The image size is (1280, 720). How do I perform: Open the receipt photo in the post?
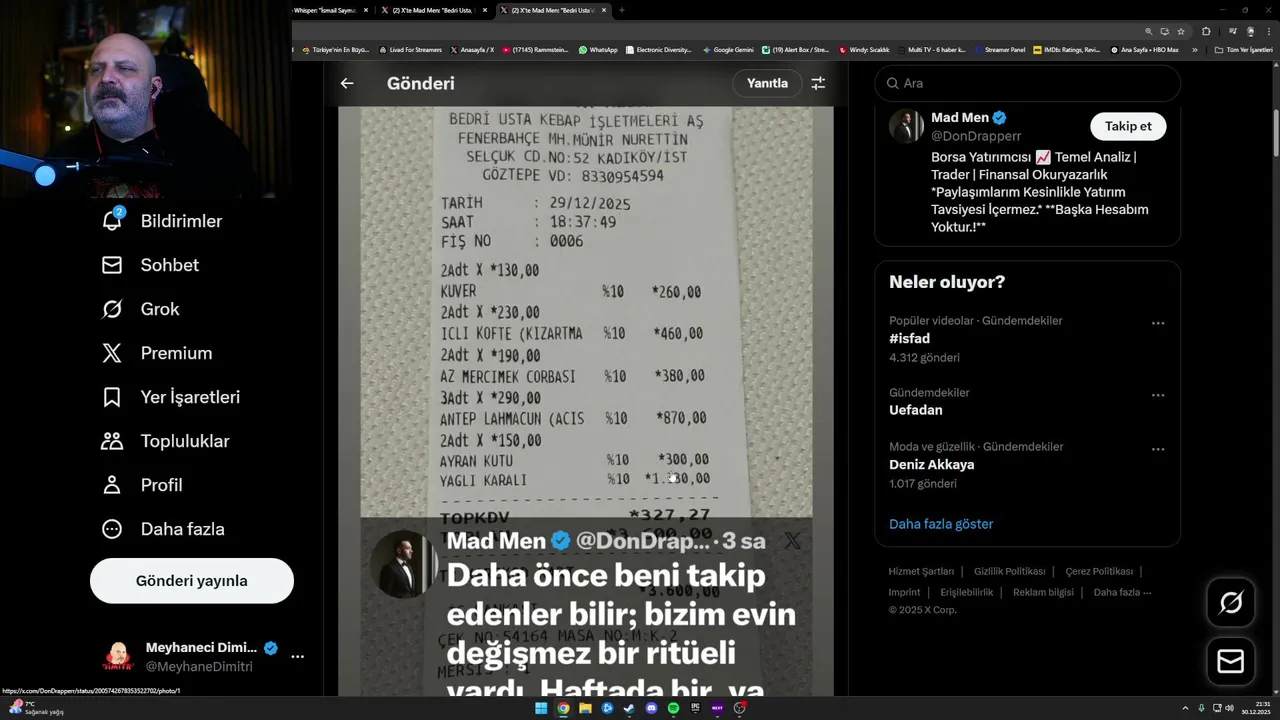pyautogui.click(x=586, y=310)
